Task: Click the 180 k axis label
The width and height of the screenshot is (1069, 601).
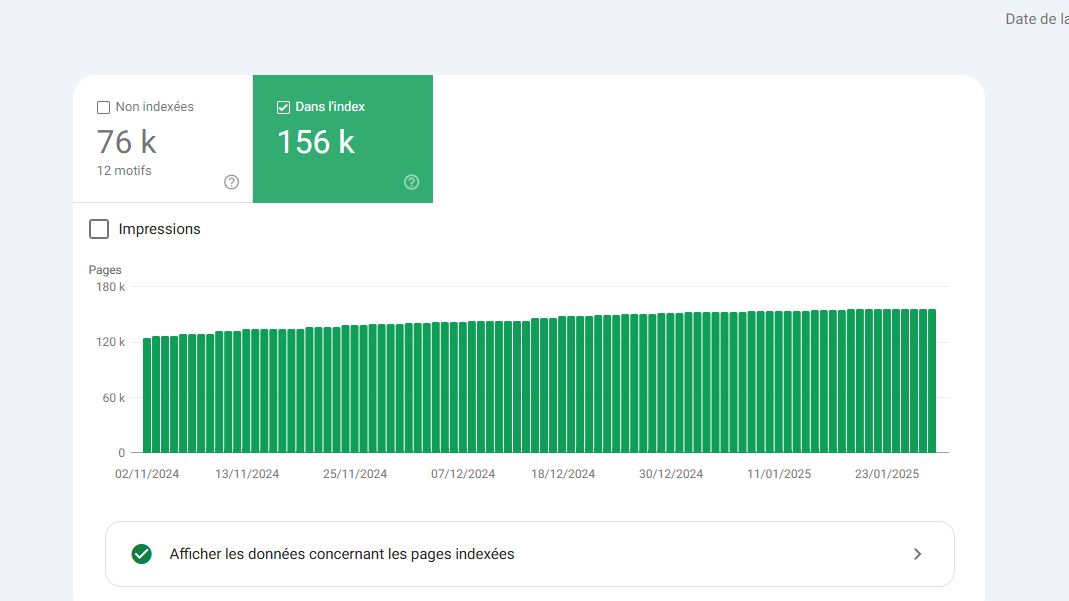Action: click(110, 287)
